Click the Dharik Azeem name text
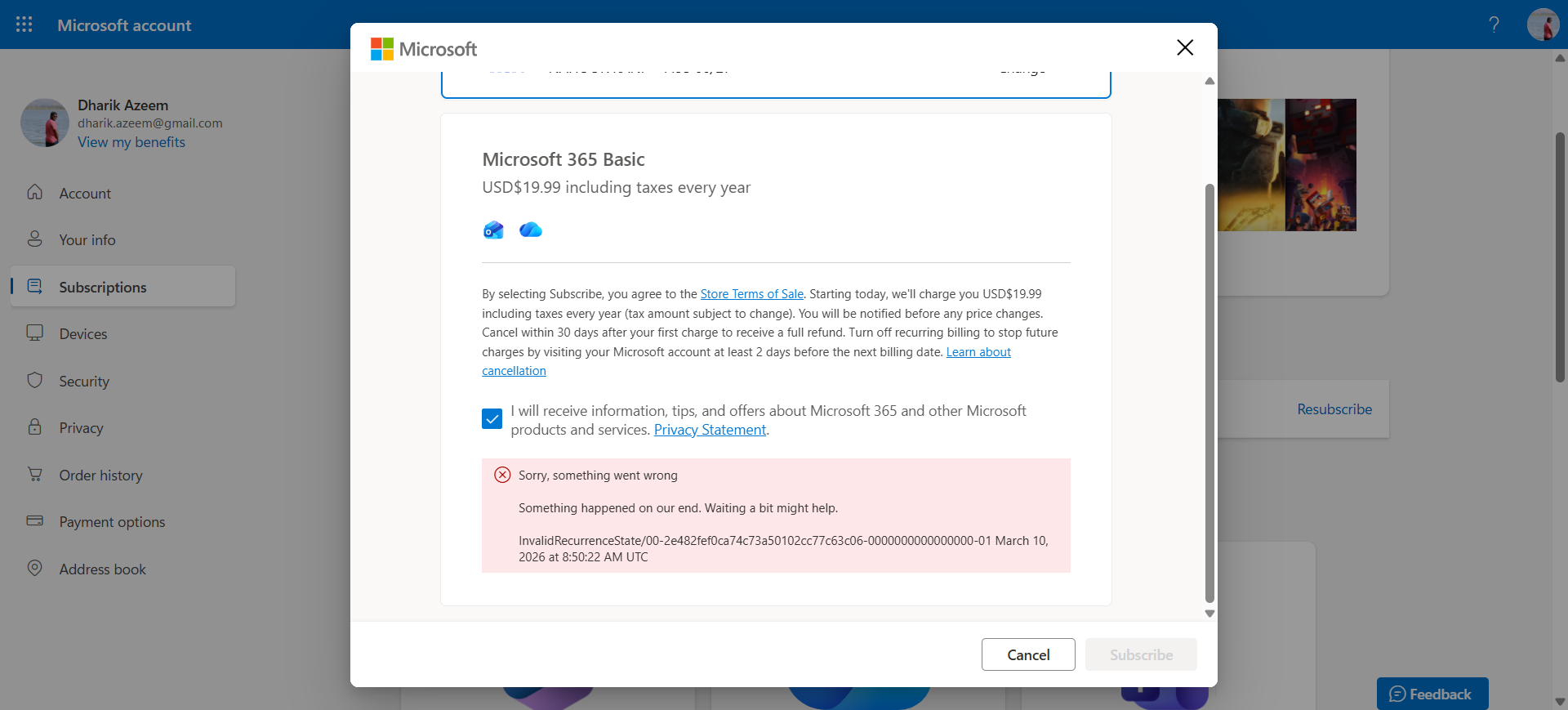 123,105
